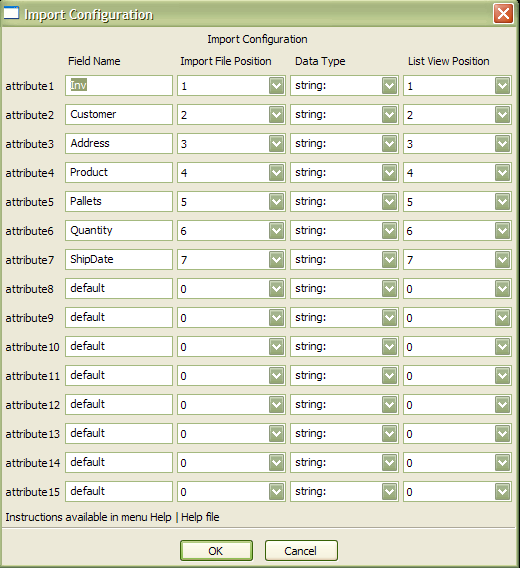Expand attribute1 Data Type dropdown
This screenshot has width=524, height=572.
(x=390, y=86)
